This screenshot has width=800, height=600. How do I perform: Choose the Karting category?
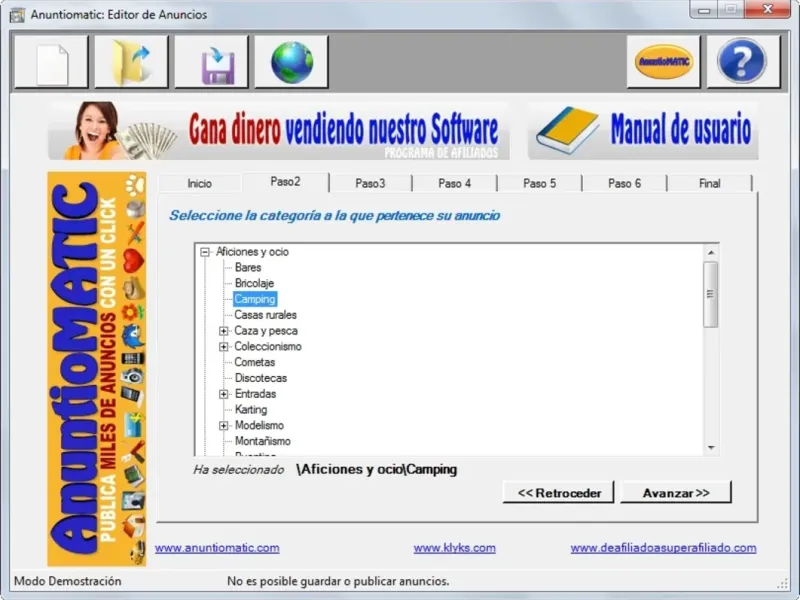[251, 410]
